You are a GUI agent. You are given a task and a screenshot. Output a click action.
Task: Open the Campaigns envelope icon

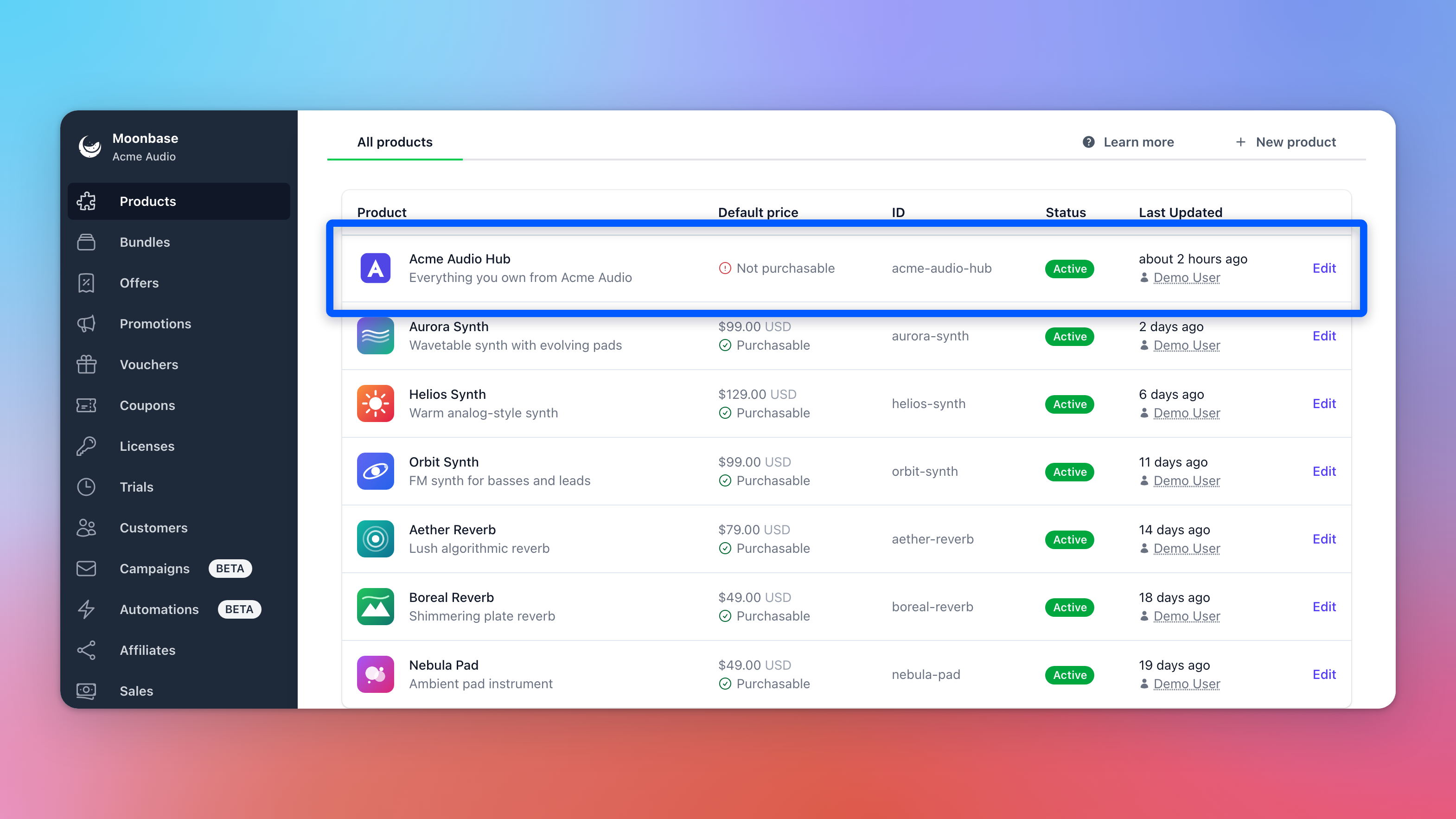click(86, 569)
